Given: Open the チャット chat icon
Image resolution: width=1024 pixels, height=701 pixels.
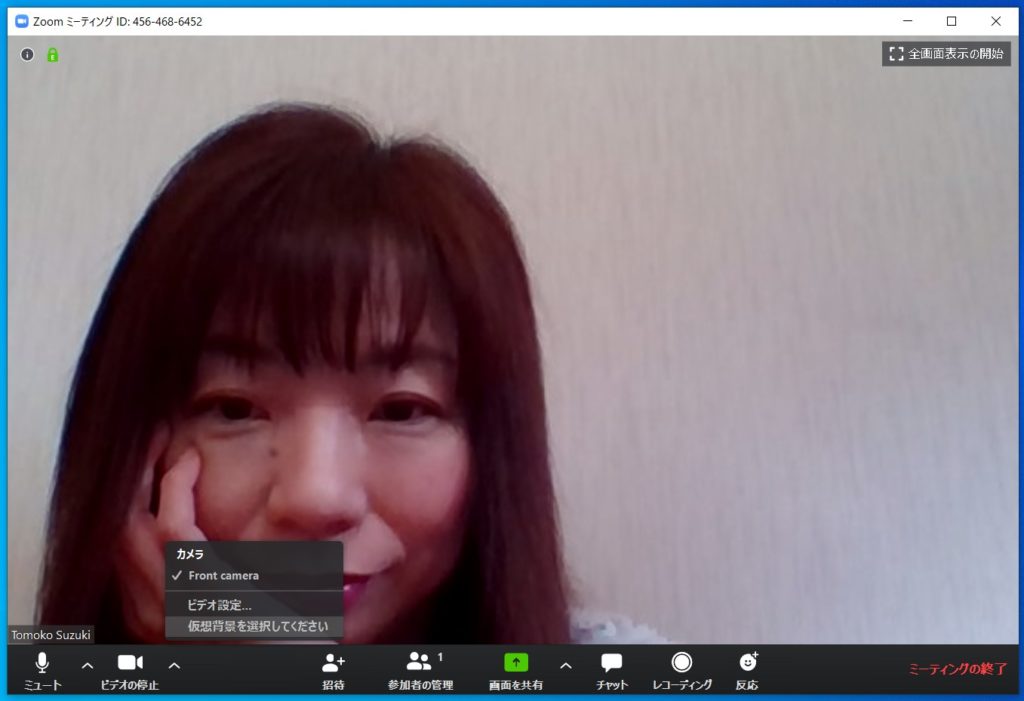Looking at the screenshot, I should [611, 663].
